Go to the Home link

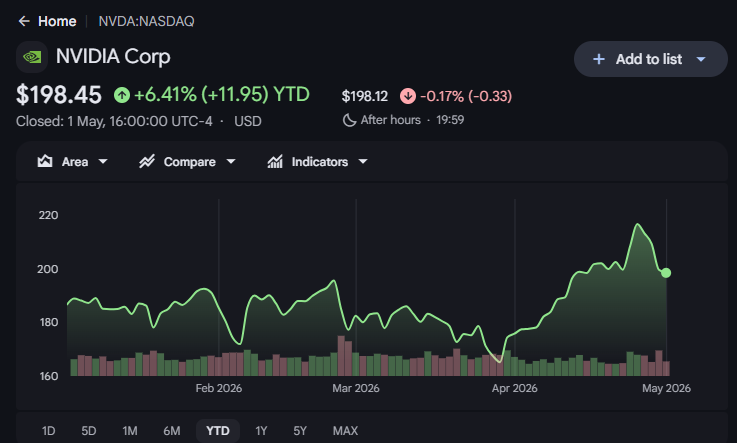[57, 21]
